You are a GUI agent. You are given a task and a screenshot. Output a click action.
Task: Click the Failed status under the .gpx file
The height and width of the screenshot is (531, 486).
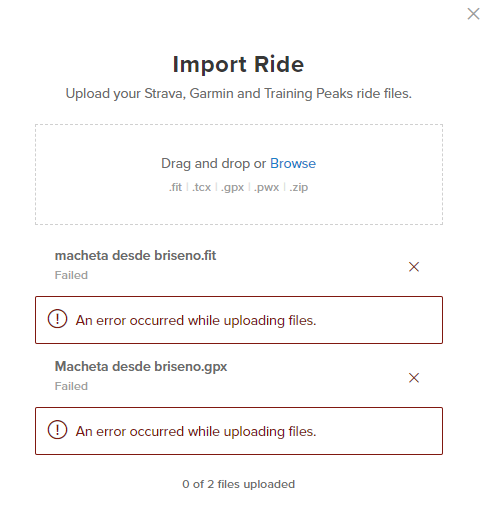pyautogui.click(x=71, y=386)
